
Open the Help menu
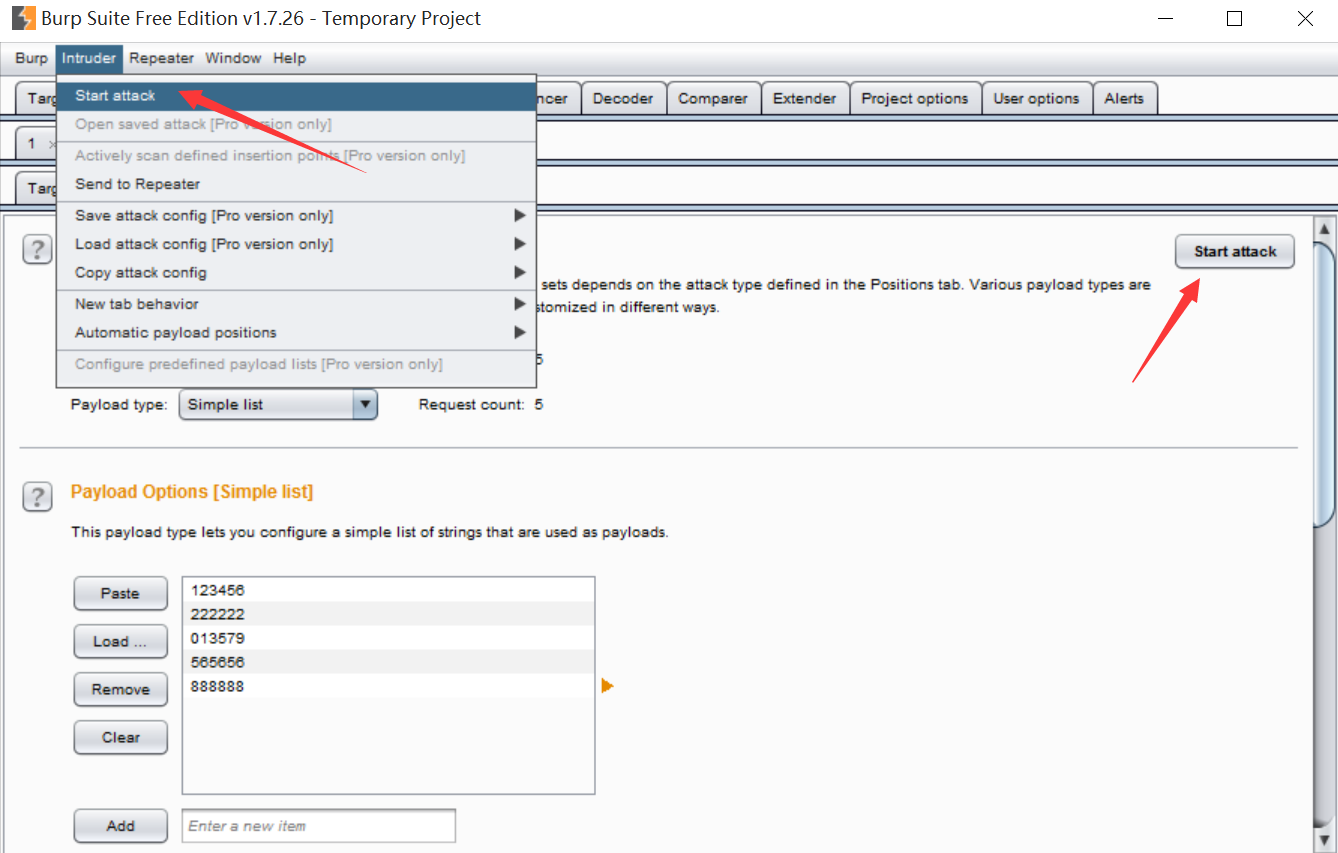289,58
